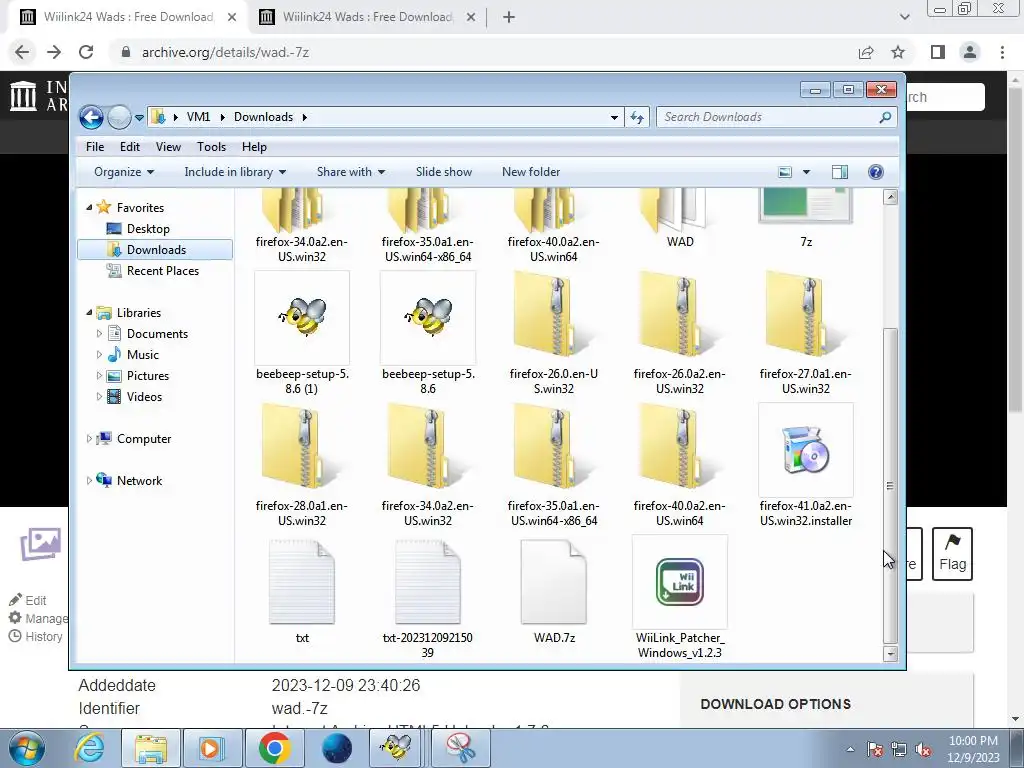Click the Chrome reload button
The width and height of the screenshot is (1024, 768).
click(86, 52)
